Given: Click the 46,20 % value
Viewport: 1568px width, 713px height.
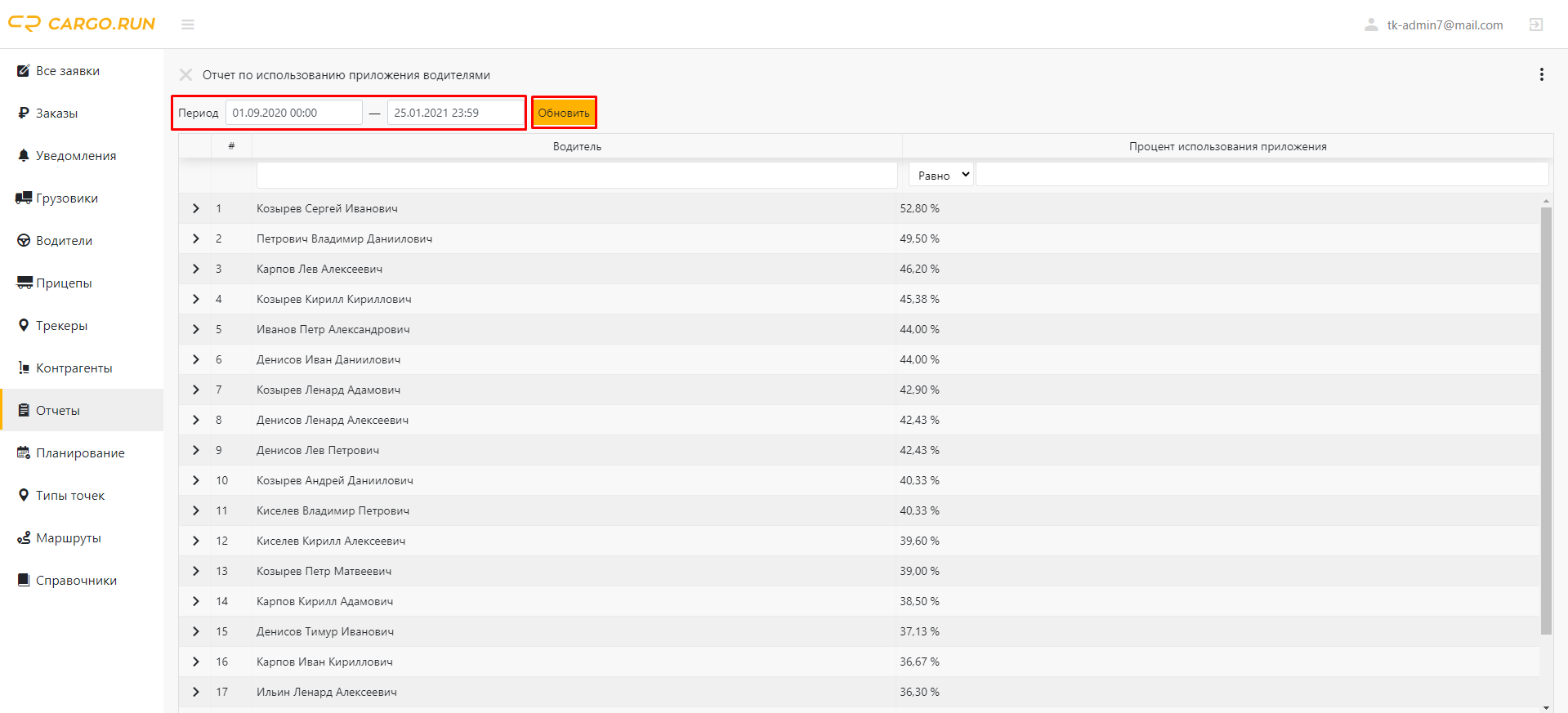Looking at the screenshot, I should point(919,269).
